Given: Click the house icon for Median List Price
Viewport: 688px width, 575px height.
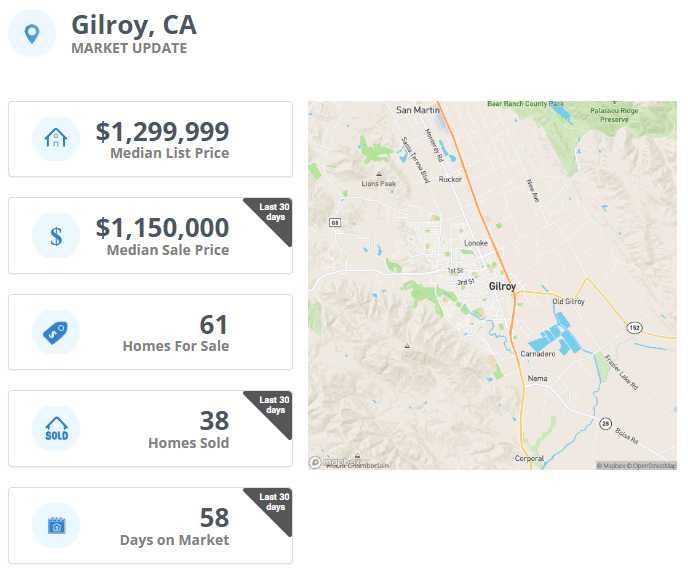Looking at the screenshot, I should [56, 138].
